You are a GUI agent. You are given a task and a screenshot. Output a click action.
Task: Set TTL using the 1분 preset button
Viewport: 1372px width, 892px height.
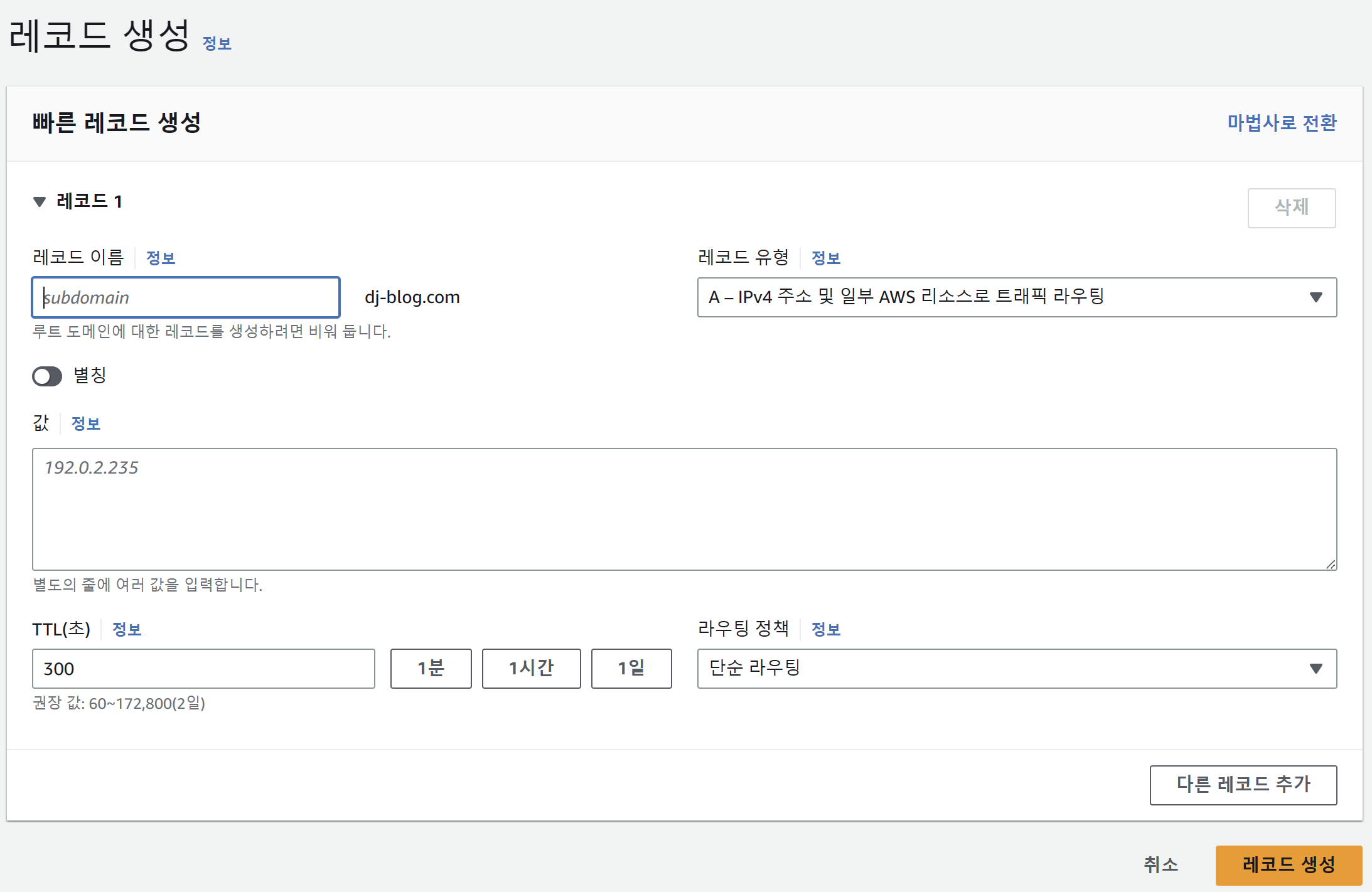tap(431, 669)
